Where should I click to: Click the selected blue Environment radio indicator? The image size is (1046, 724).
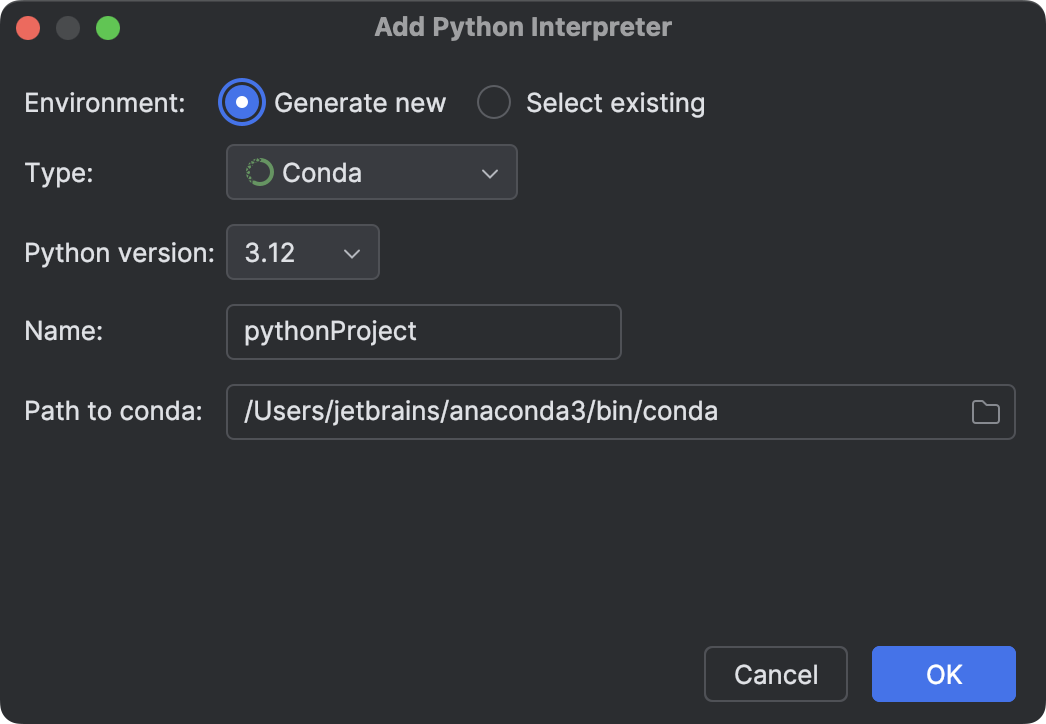[241, 102]
